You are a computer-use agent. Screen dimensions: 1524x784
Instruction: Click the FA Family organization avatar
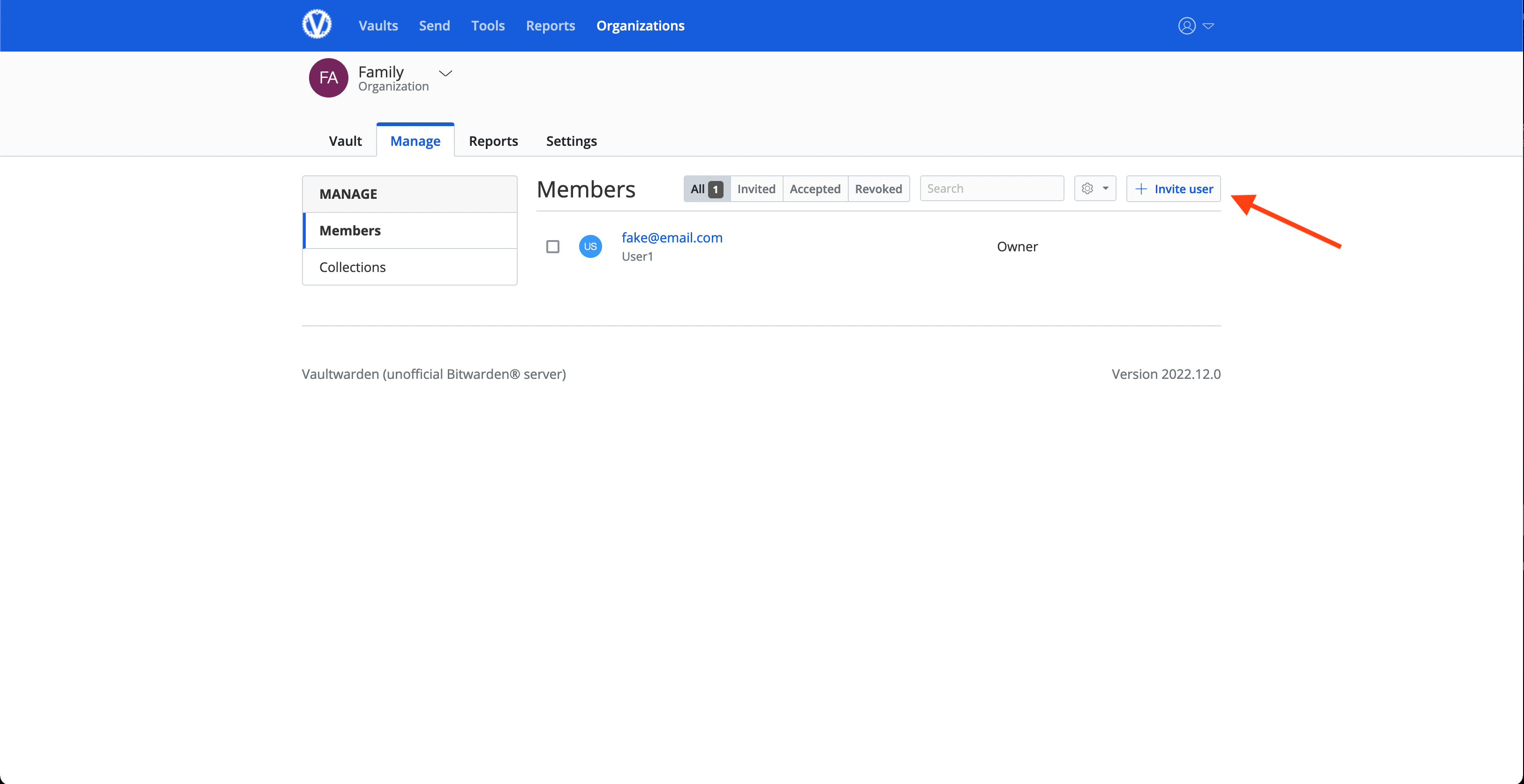pyautogui.click(x=328, y=77)
